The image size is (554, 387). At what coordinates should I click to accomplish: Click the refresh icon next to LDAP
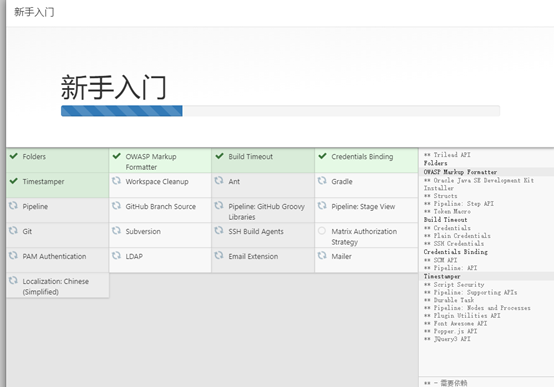click(116, 255)
